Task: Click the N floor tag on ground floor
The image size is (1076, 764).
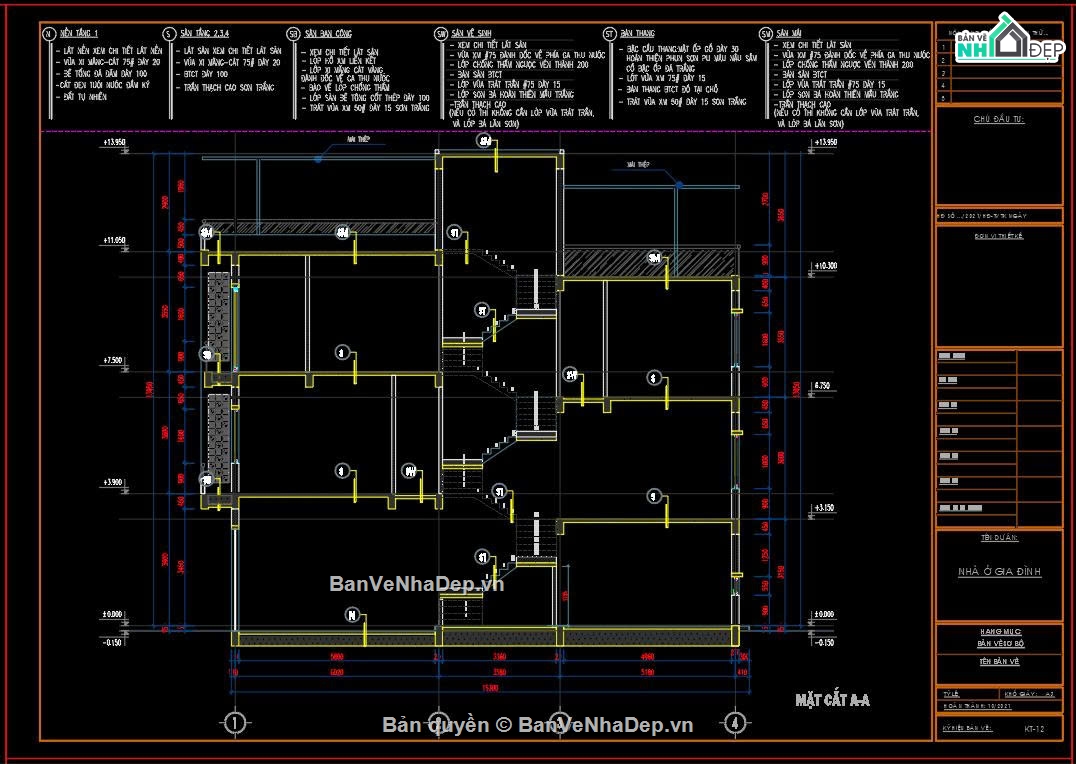Action: pos(351,615)
